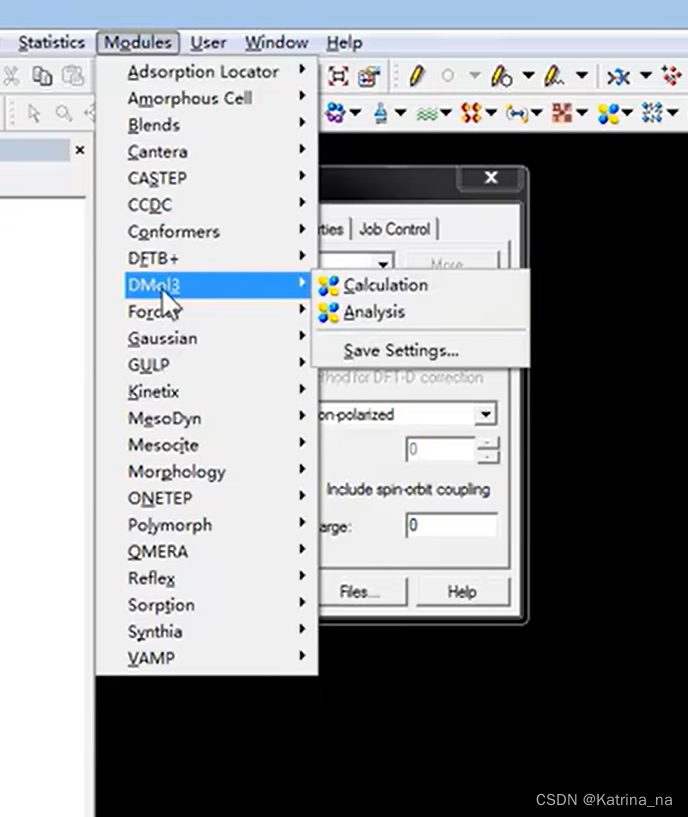Click the Fit to View icon with red corners

338,76
